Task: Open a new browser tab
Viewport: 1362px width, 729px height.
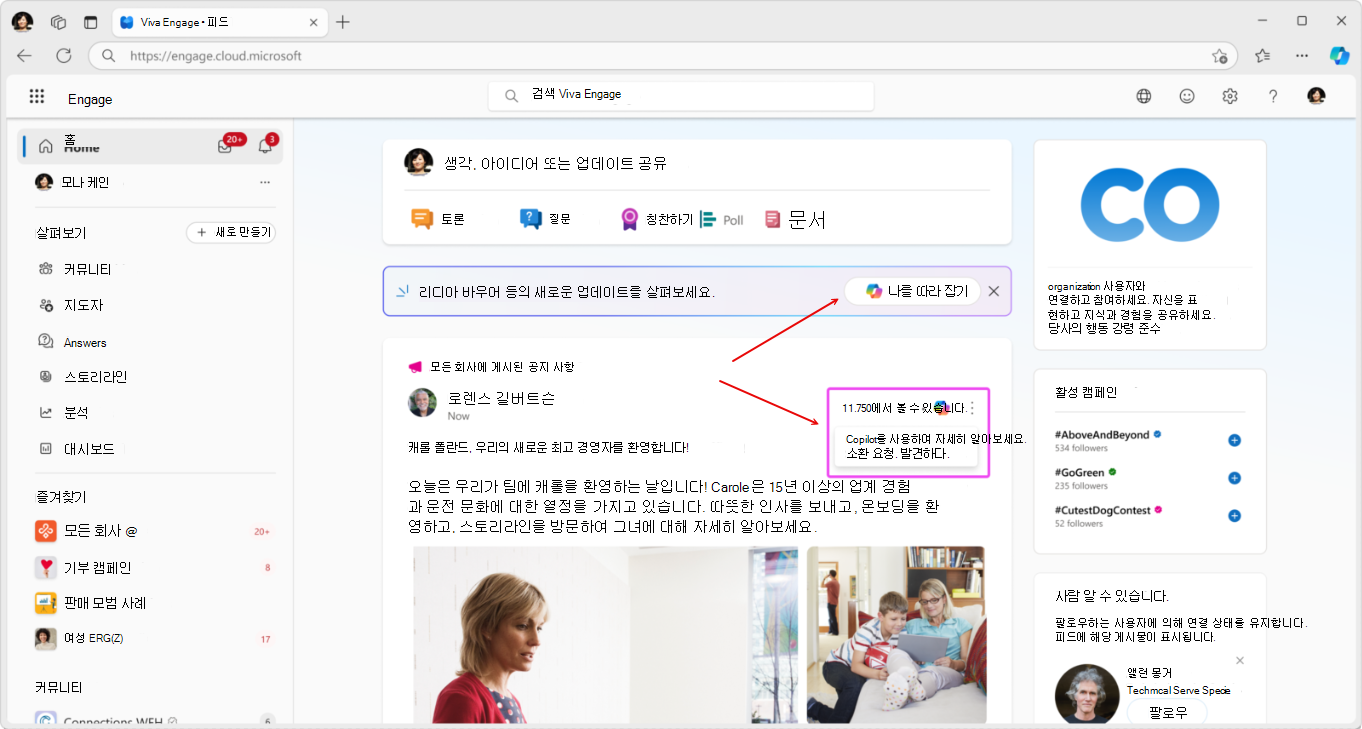Action: pos(343,22)
